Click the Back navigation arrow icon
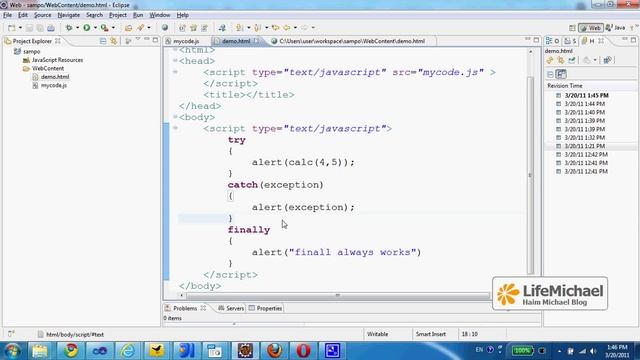Screen dimensions: 640x360 click(287, 28)
